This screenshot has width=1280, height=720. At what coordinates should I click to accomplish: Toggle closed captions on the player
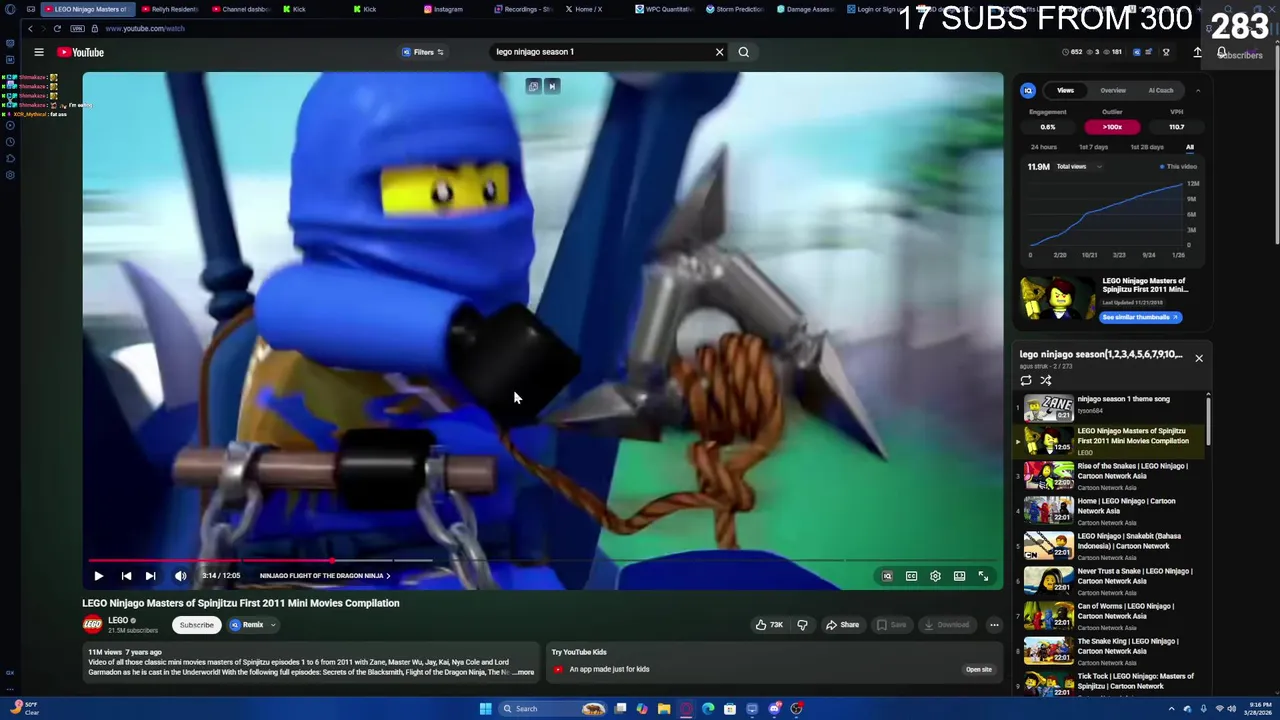click(x=911, y=576)
